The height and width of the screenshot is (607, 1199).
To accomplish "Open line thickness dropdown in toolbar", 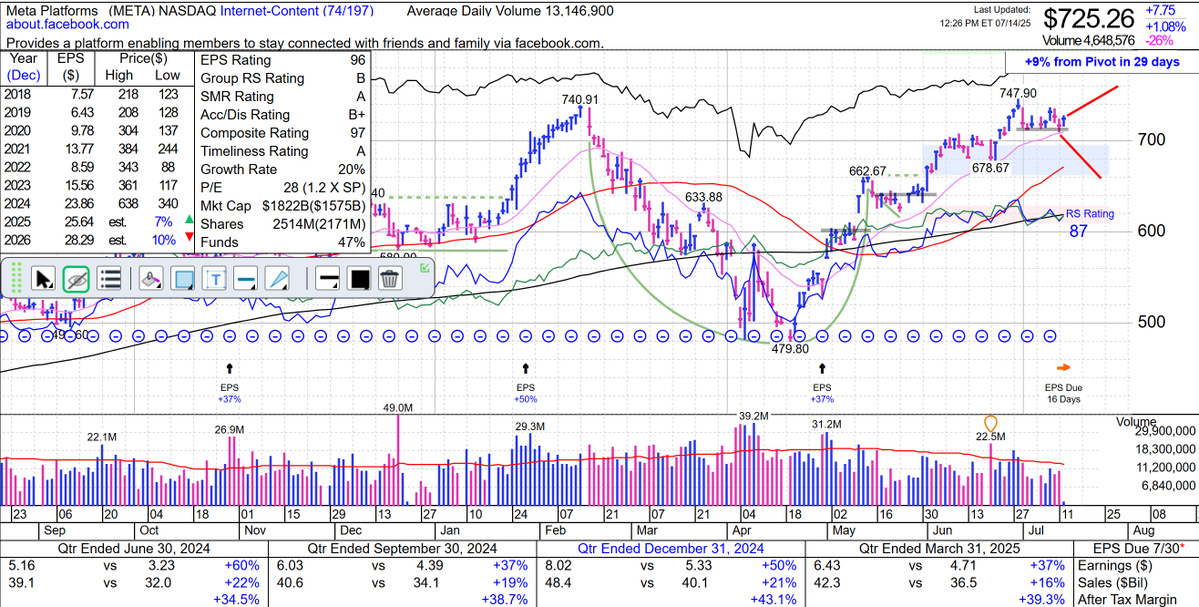I will click(327, 279).
